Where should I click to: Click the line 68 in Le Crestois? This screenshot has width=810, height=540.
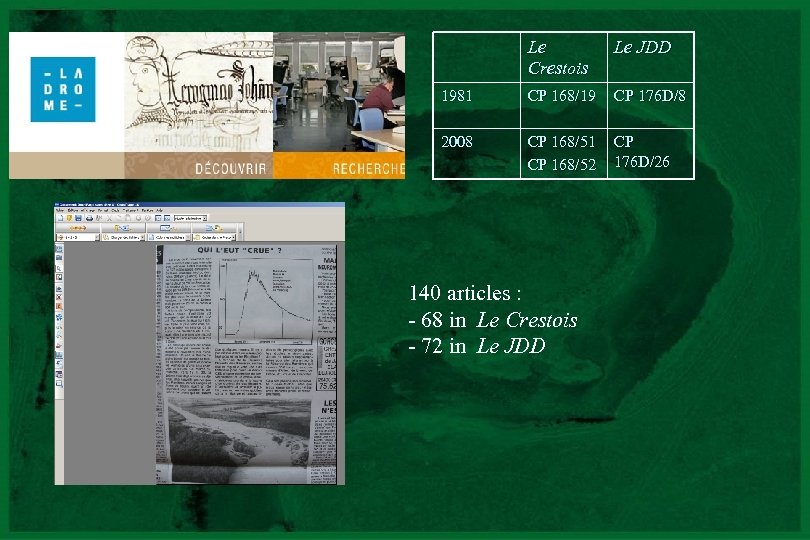click(493, 320)
